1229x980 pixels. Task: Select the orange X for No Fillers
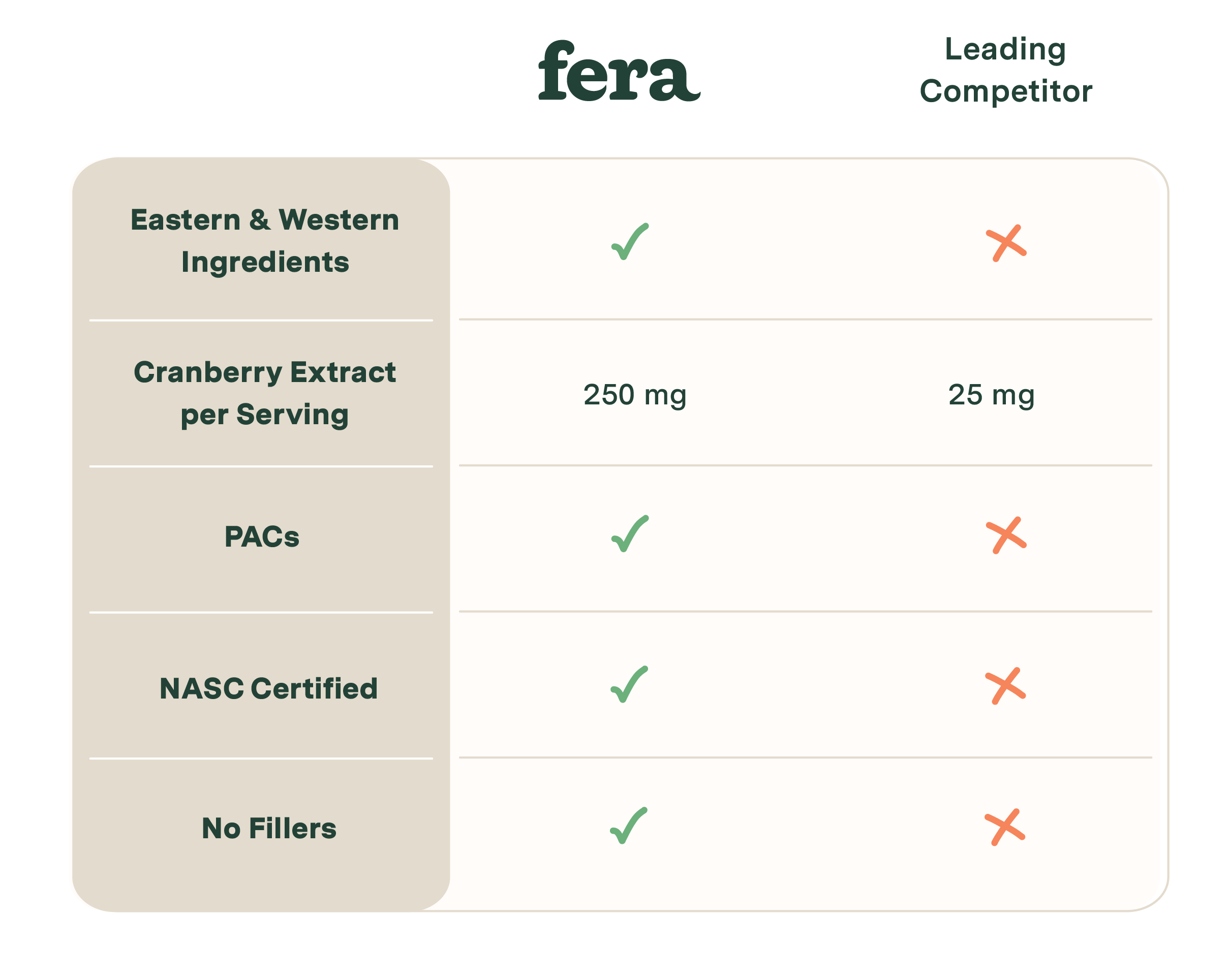click(1005, 827)
